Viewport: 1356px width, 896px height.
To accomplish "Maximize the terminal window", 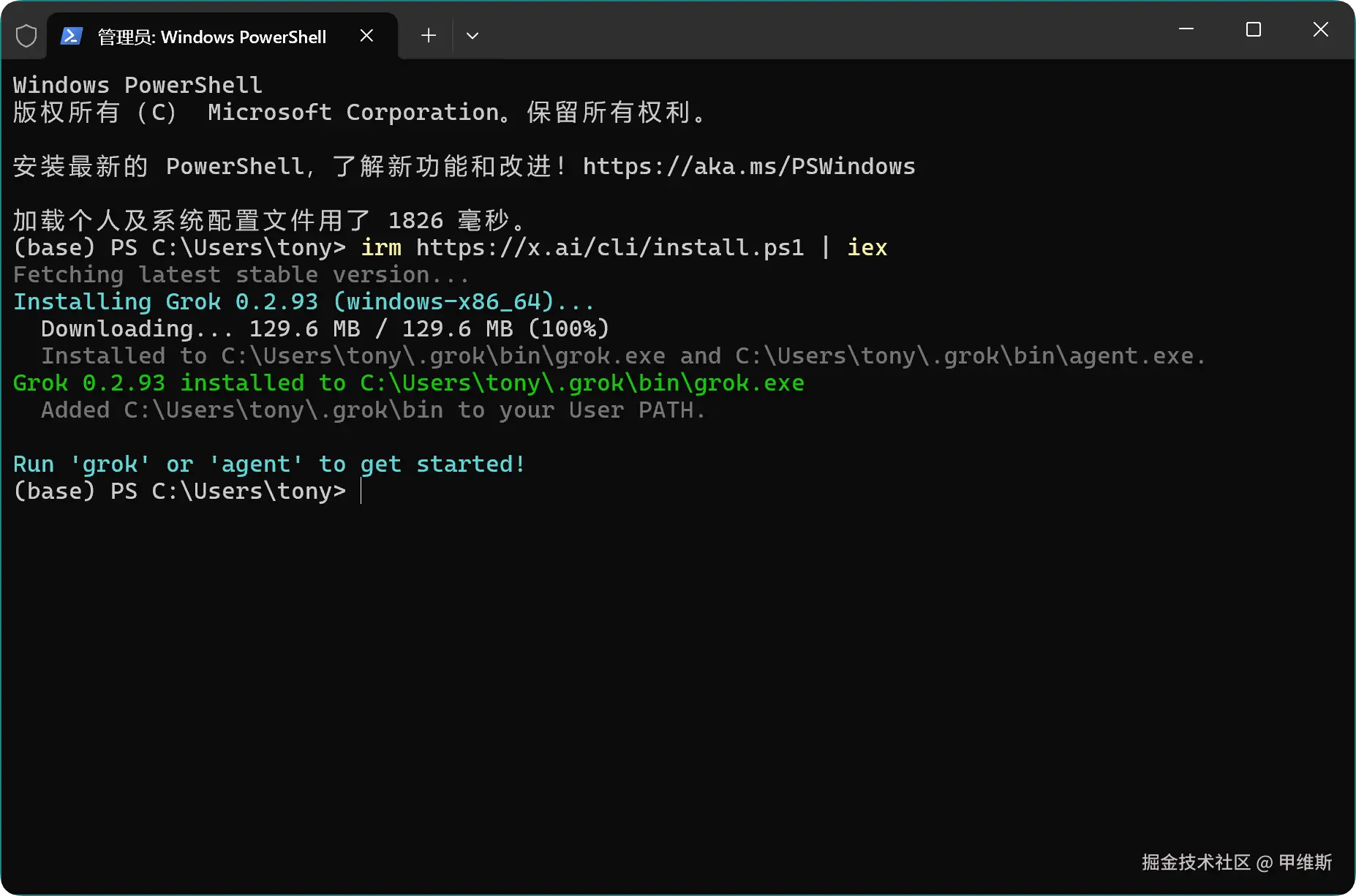I will click(x=1254, y=29).
